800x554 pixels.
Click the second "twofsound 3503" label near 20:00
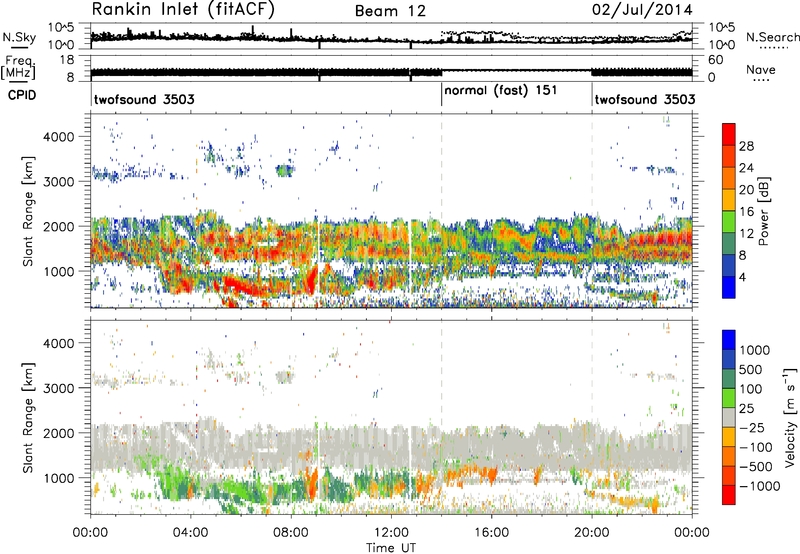[x=645, y=99]
